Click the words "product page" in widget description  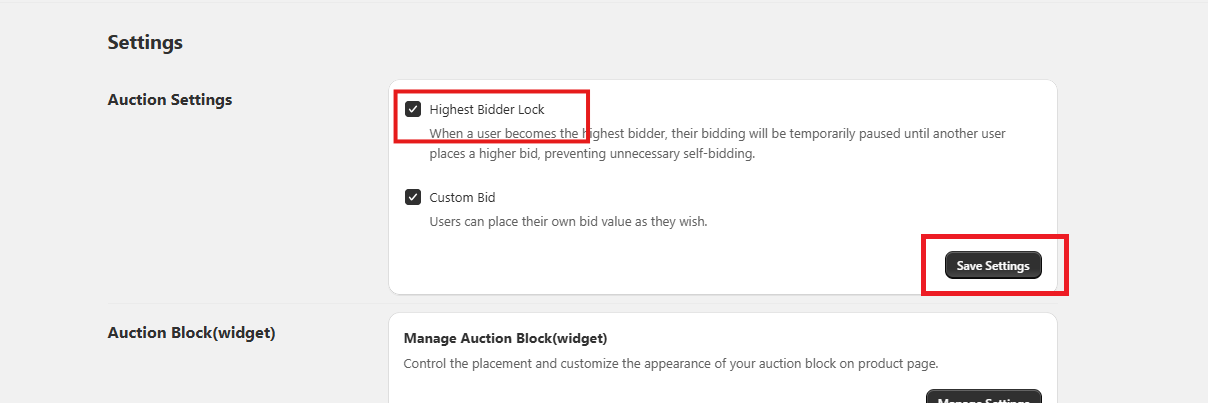tap(902, 363)
